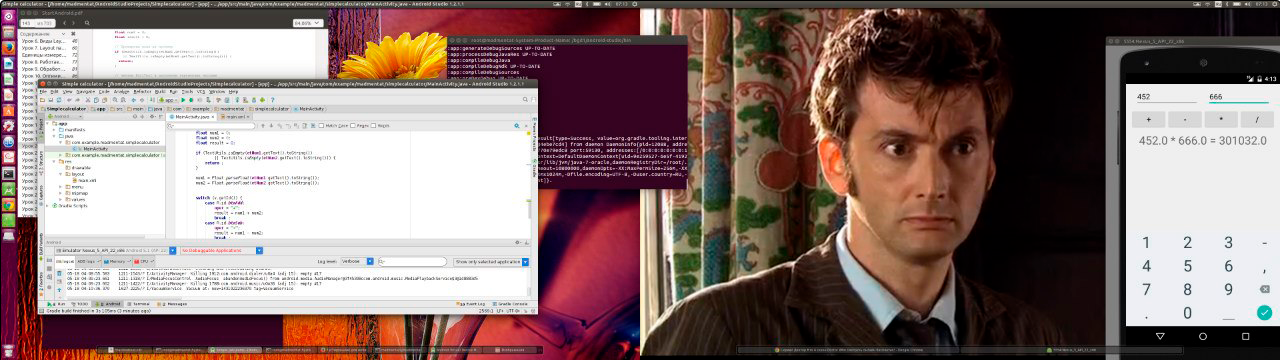The width and height of the screenshot is (1280, 360).
Task: Select 'Урок 7. Layout' entry in PDF outline
Action: click(44, 48)
